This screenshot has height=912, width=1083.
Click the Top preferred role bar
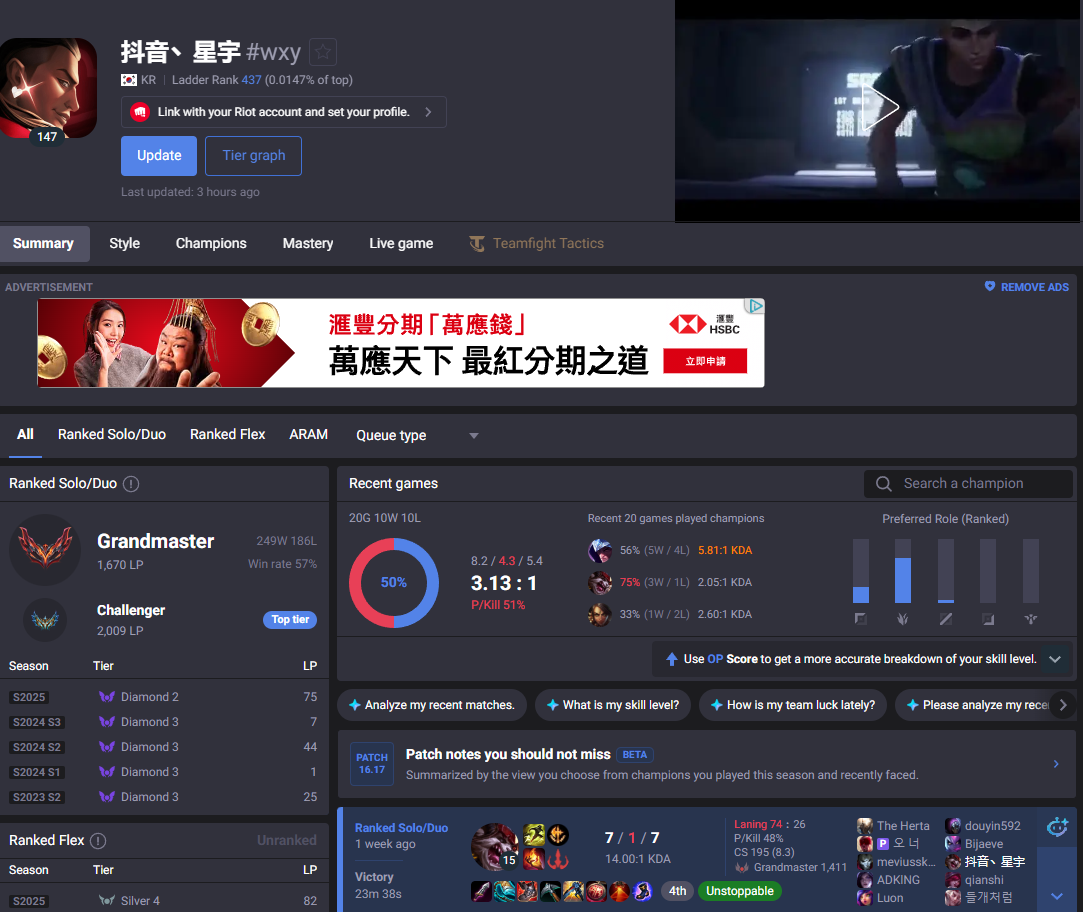click(x=861, y=571)
